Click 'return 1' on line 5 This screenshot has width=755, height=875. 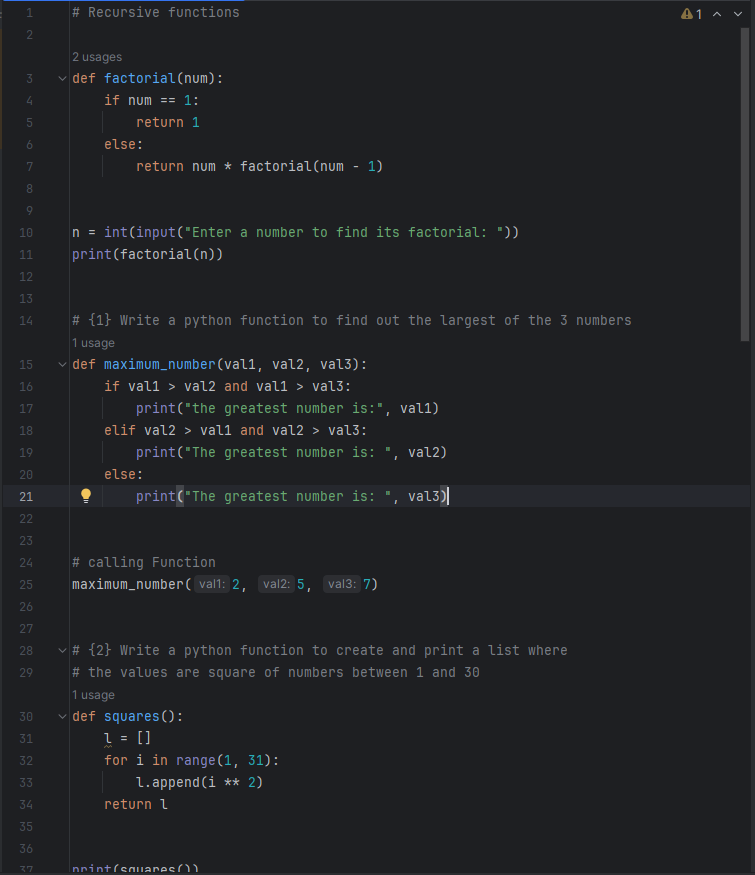point(167,122)
